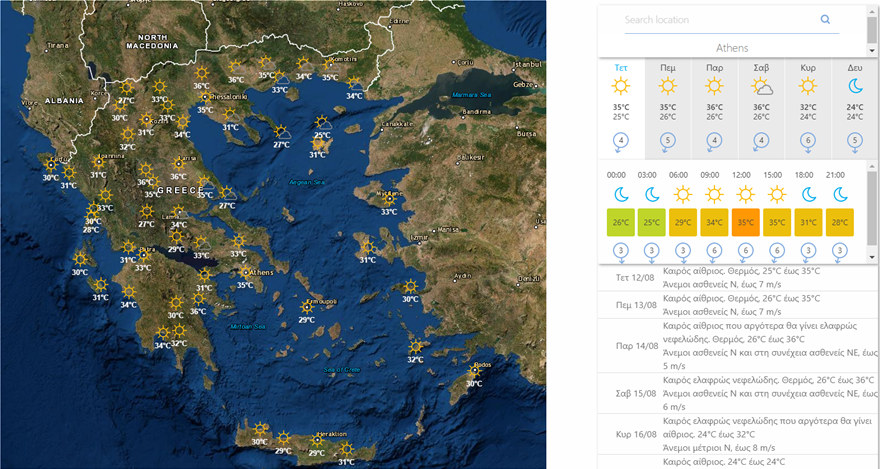Click the green 26°C tile at 00:00

click(621, 222)
